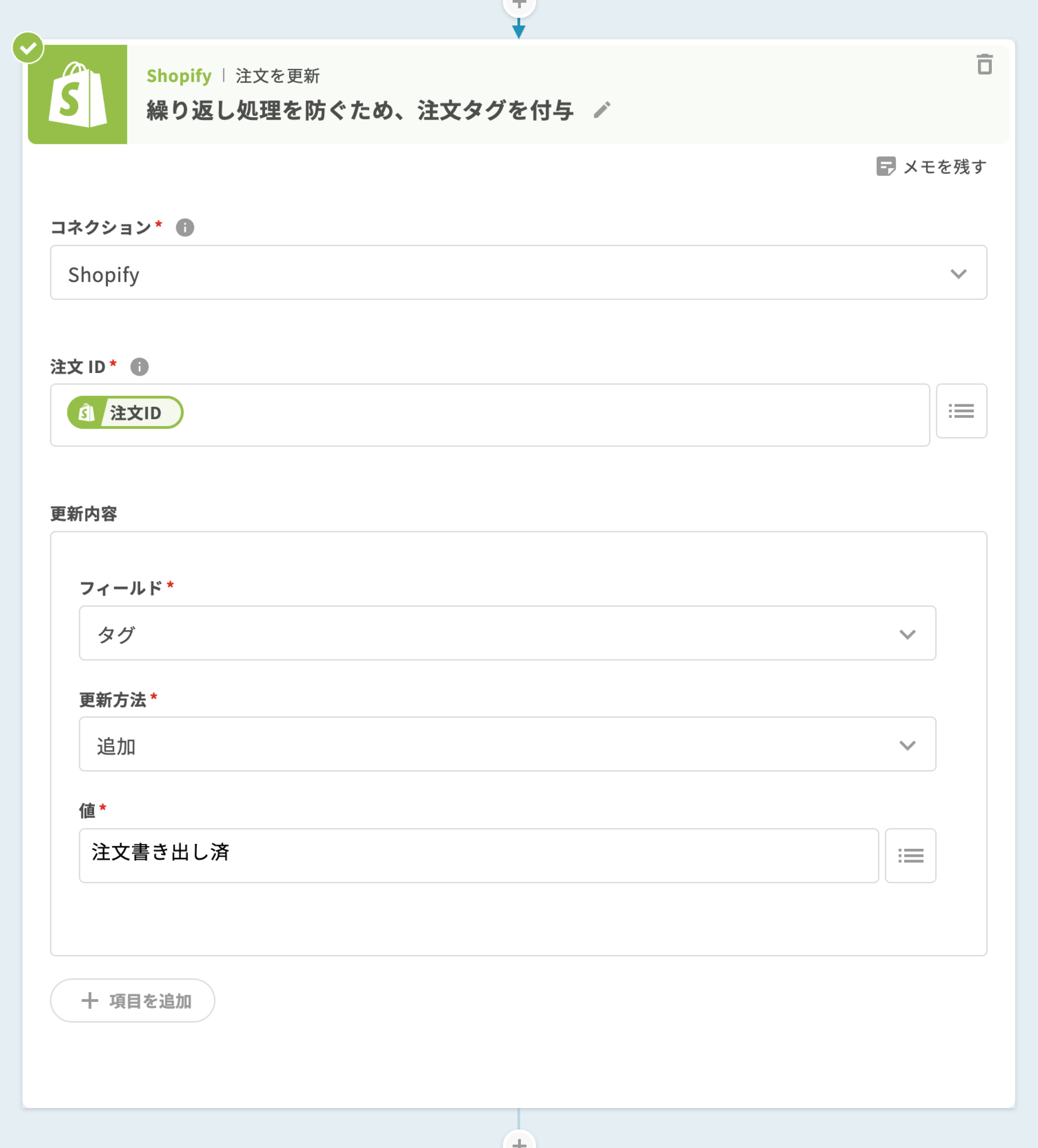Viewport: 1038px width, 1148px height.
Task: Delete this step with the trash icon
Action: [x=984, y=64]
